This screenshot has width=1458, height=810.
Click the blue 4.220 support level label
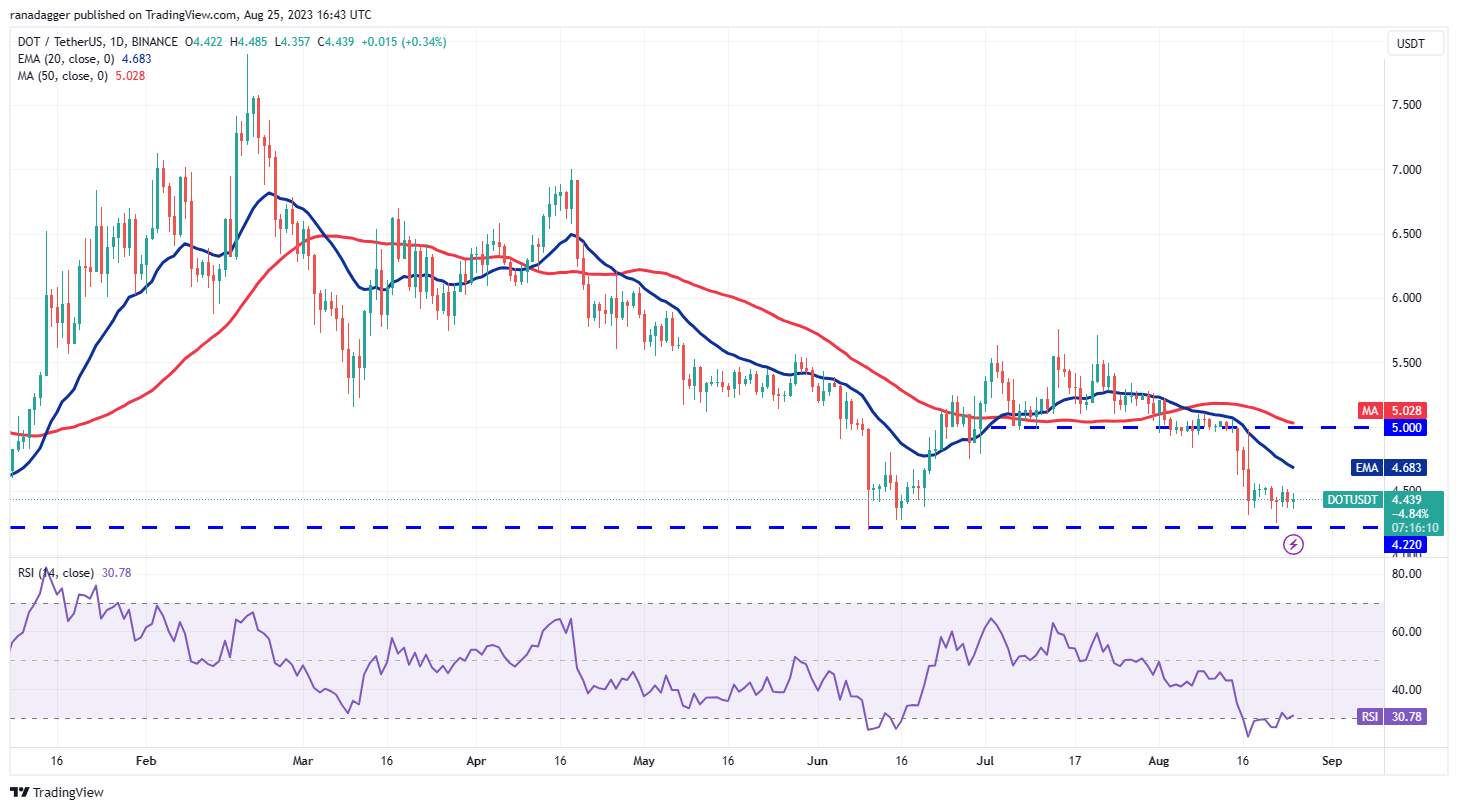pyautogui.click(x=1407, y=544)
